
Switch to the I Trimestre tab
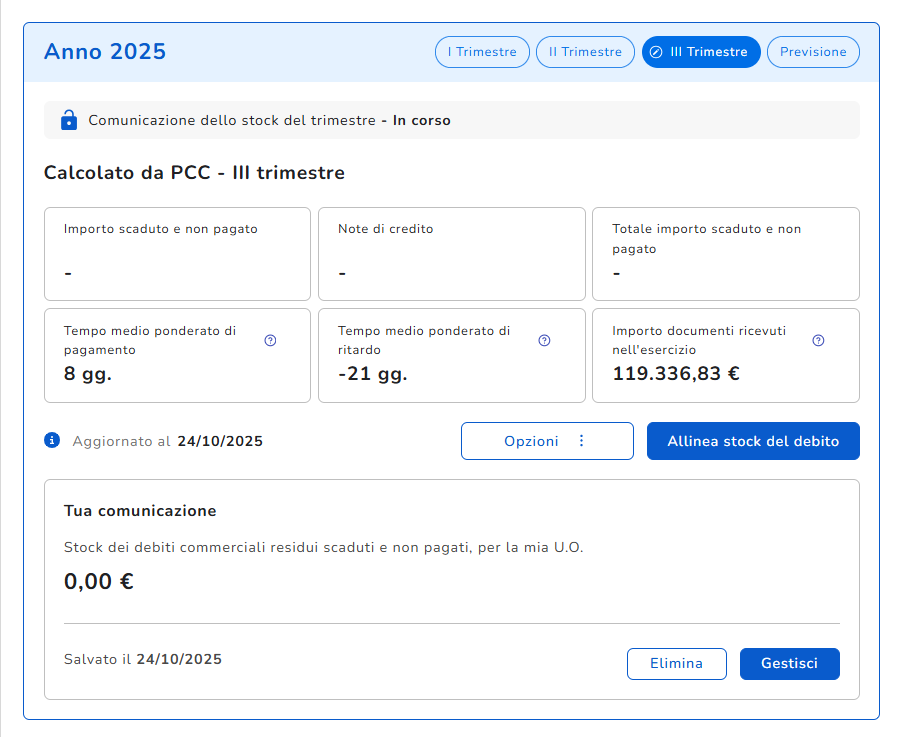click(482, 52)
